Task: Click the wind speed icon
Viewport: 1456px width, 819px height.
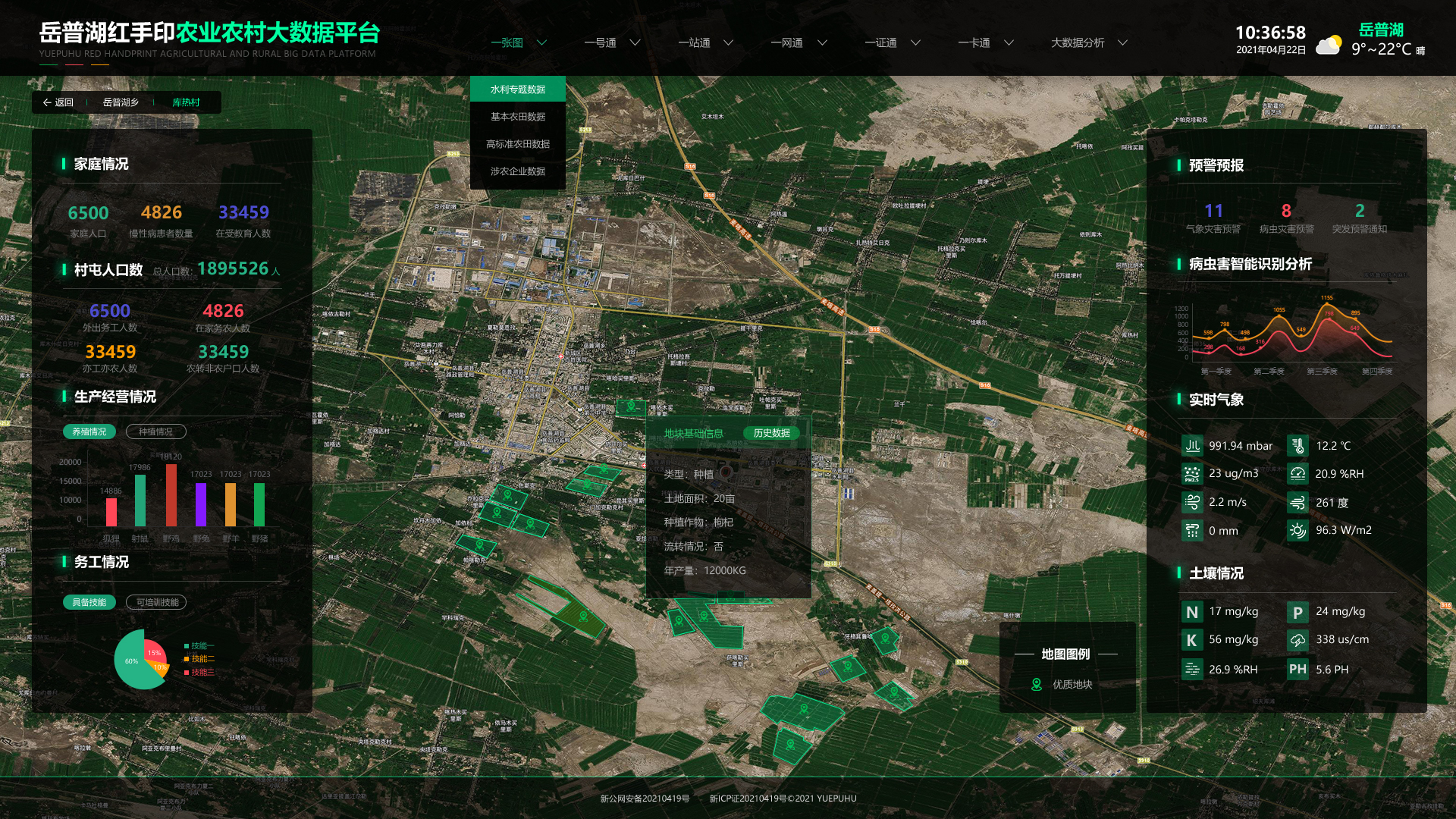Action: [x=1192, y=502]
